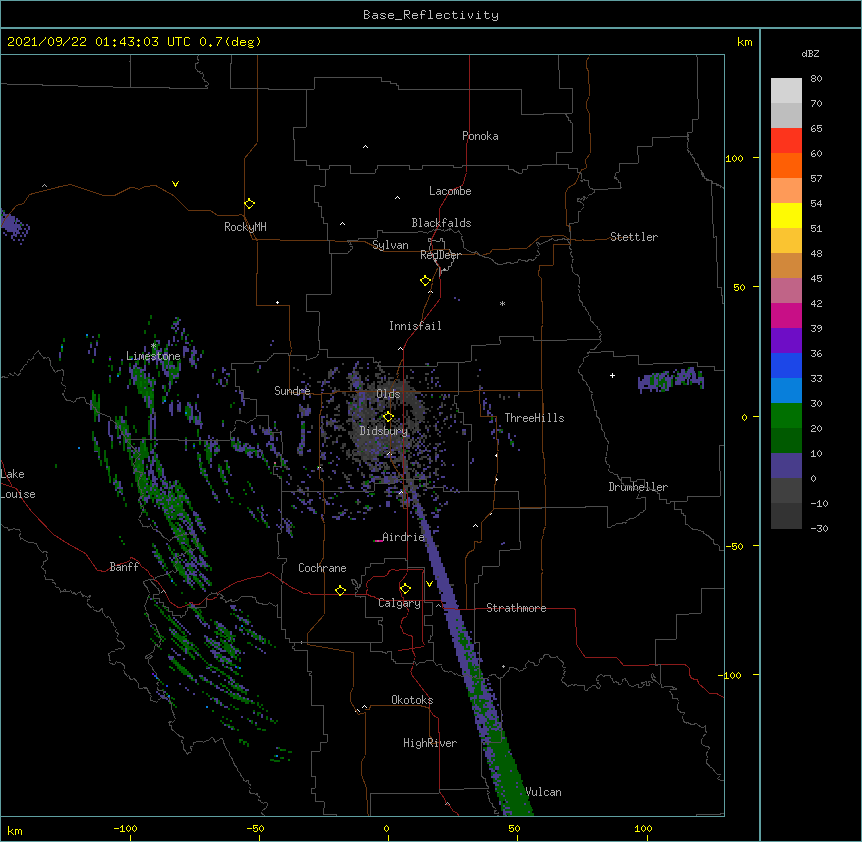This screenshot has width=862, height=842.
Task: Select the yellow diamond marker above the Calgary label
Action: point(405,589)
